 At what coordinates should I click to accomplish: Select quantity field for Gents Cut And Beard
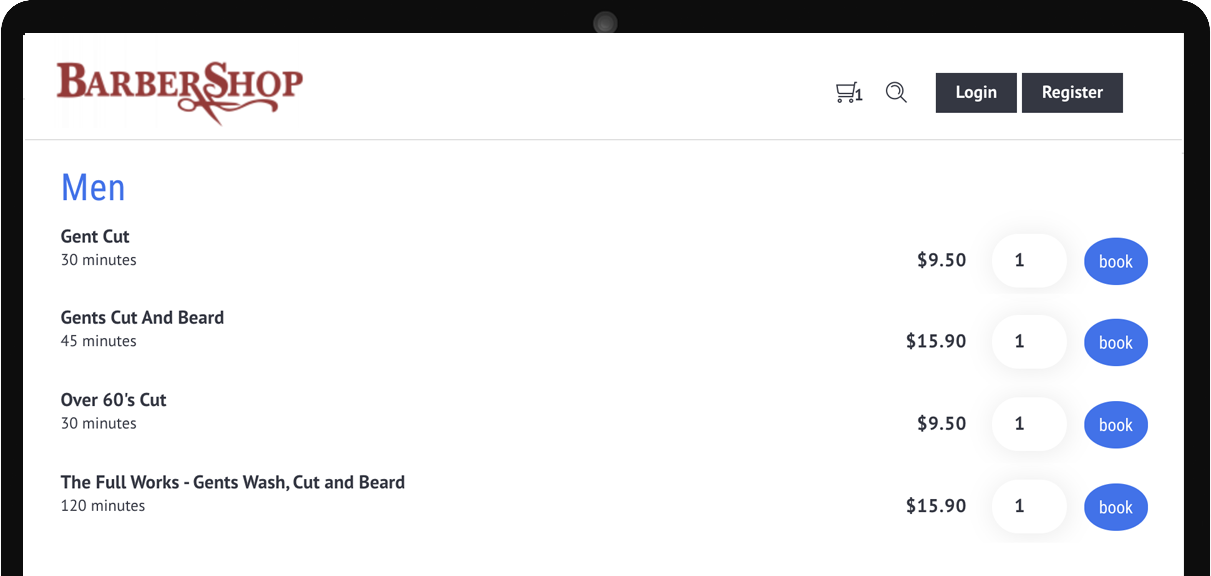1029,342
